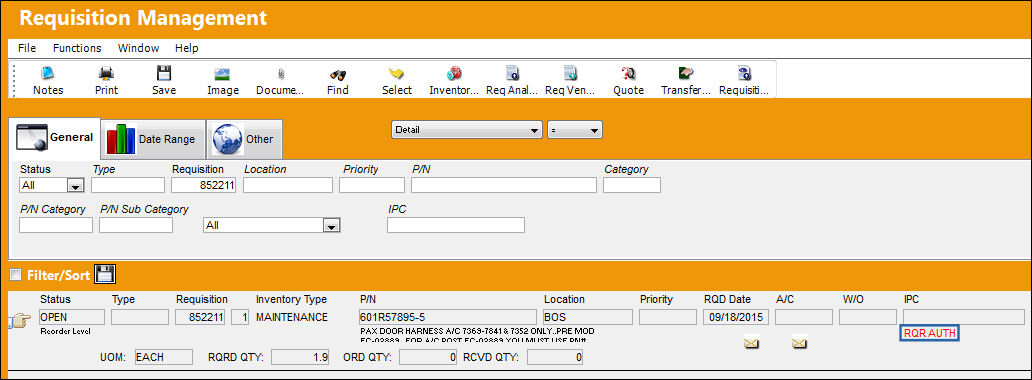Viewport: 1032px width, 380px height.
Task: Switch to the General tab
Action: pos(54,138)
